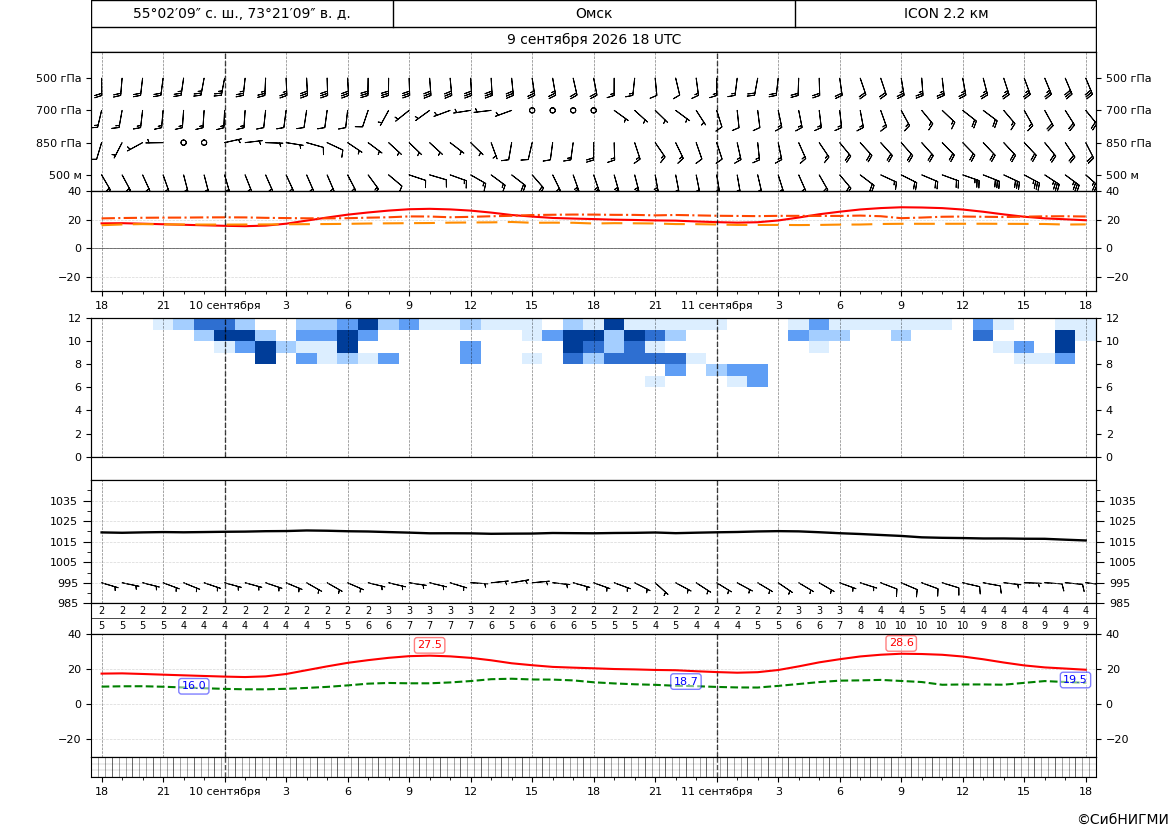The height and width of the screenshot is (827, 1169).
Task: Click the 1015 pressure tick on right axis
Action: pos(1122,542)
